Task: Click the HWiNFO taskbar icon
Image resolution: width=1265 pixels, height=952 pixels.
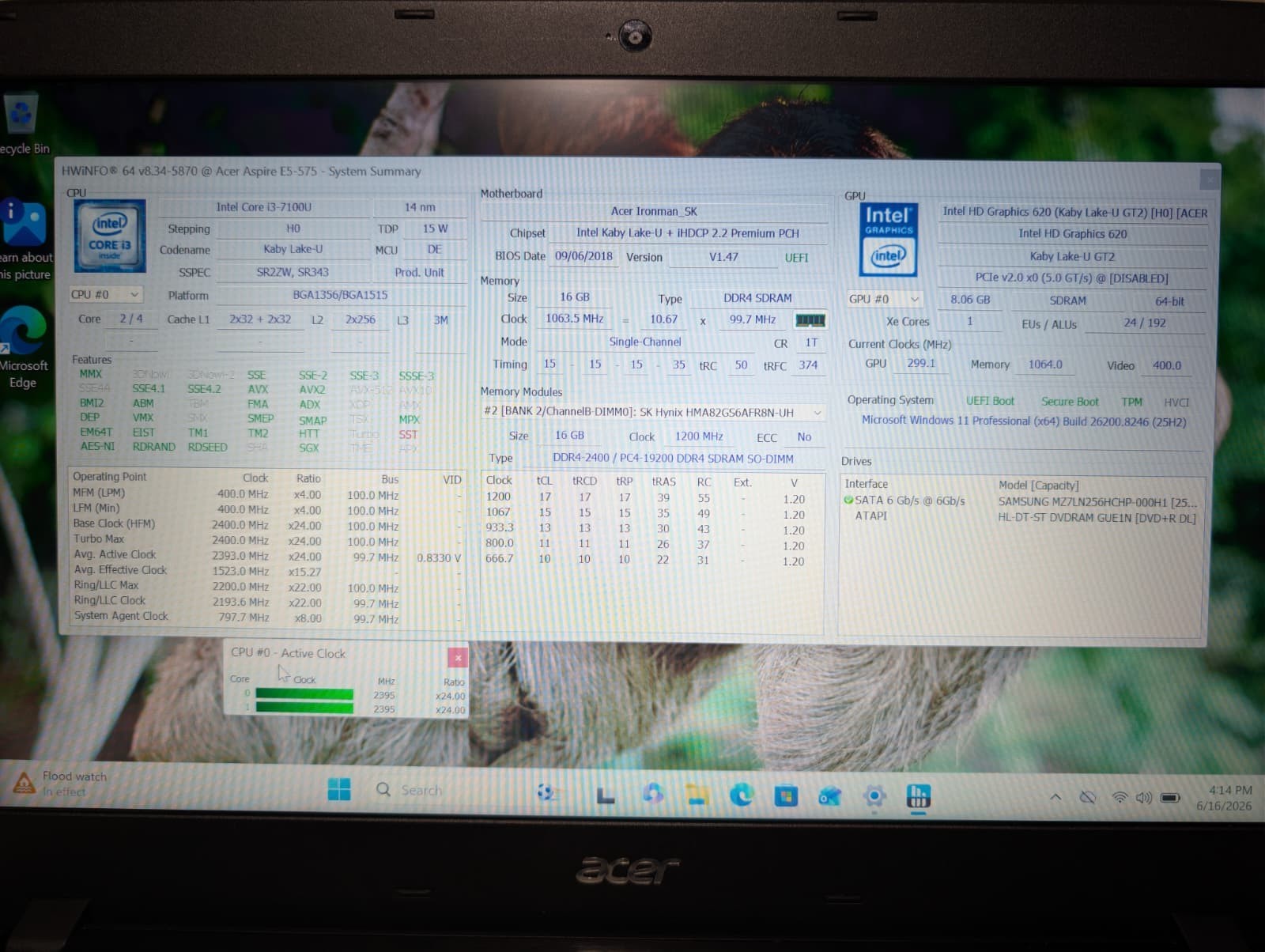Action: click(918, 796)
